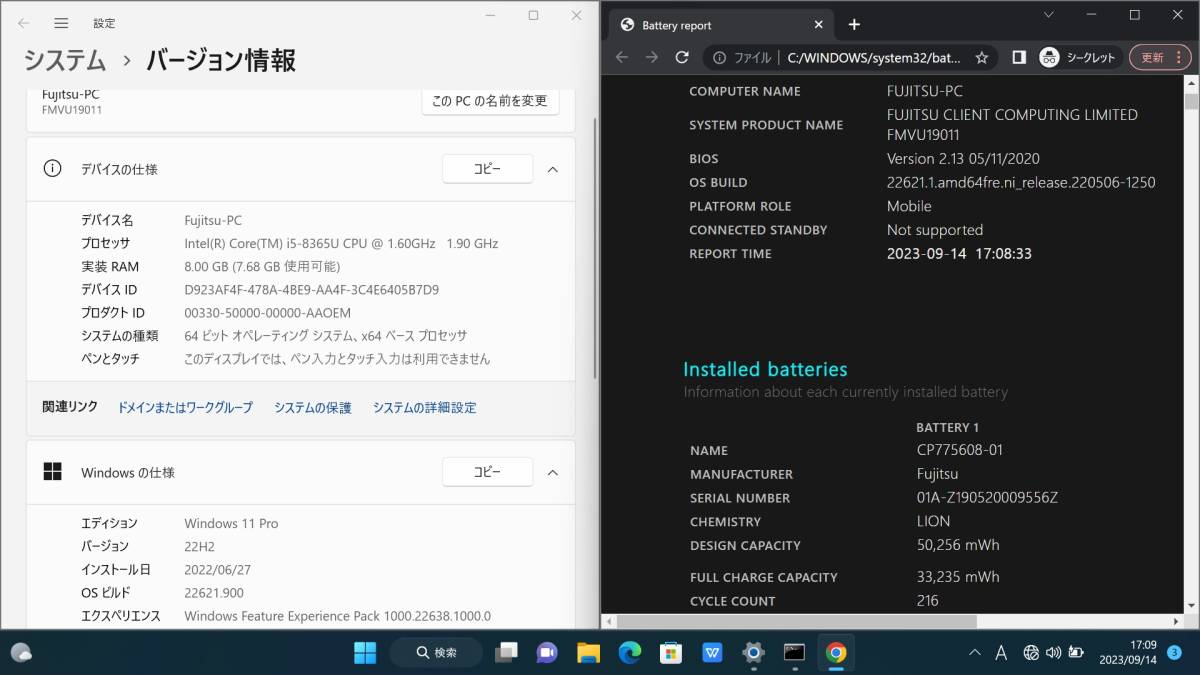This screenshot has height=675, width=1200.
Task: Open File Explorer from the taskbar
Action: pyautogui.click(x=588, y=653)
